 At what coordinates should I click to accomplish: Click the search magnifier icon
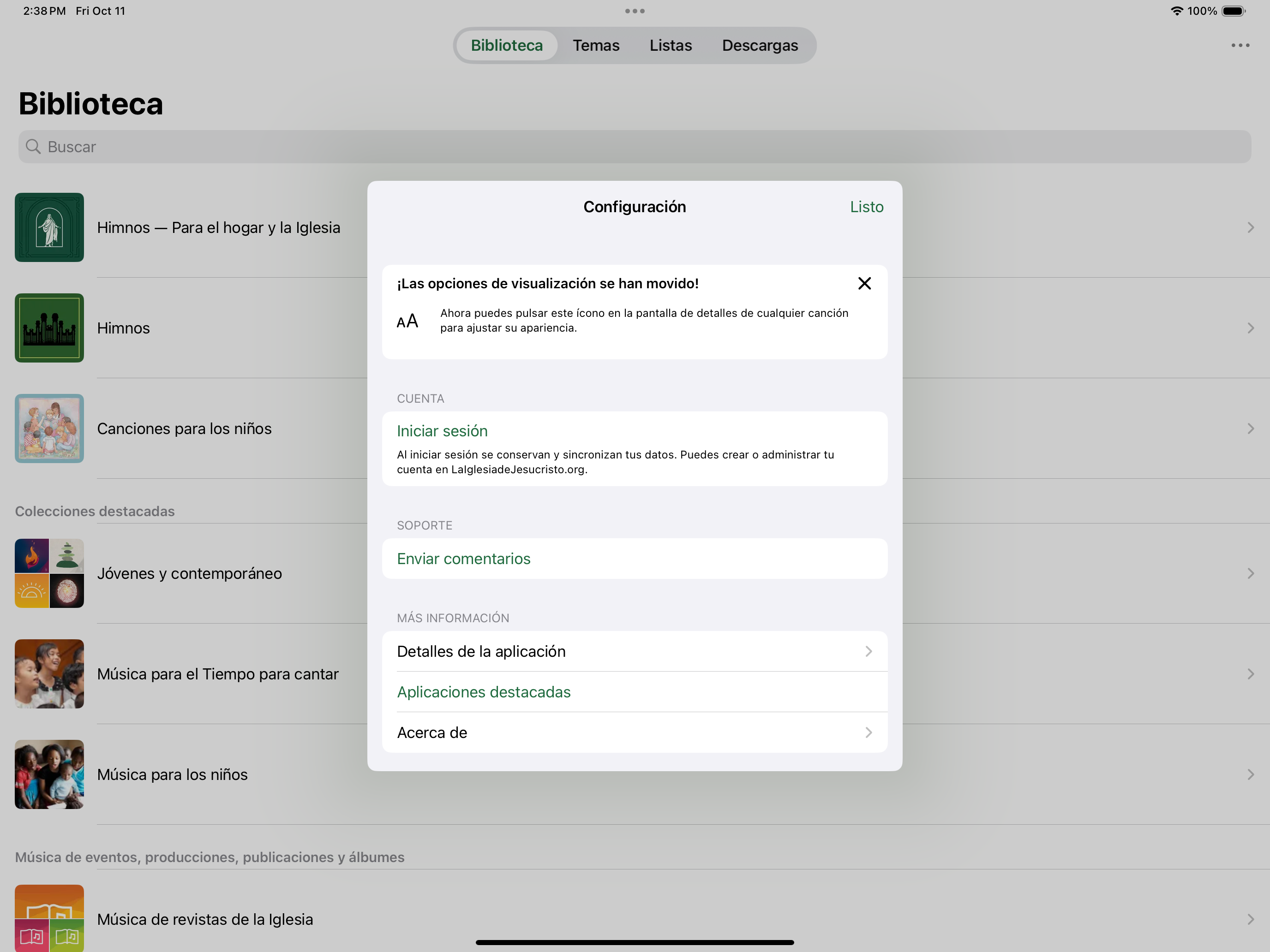coord(33,147)
